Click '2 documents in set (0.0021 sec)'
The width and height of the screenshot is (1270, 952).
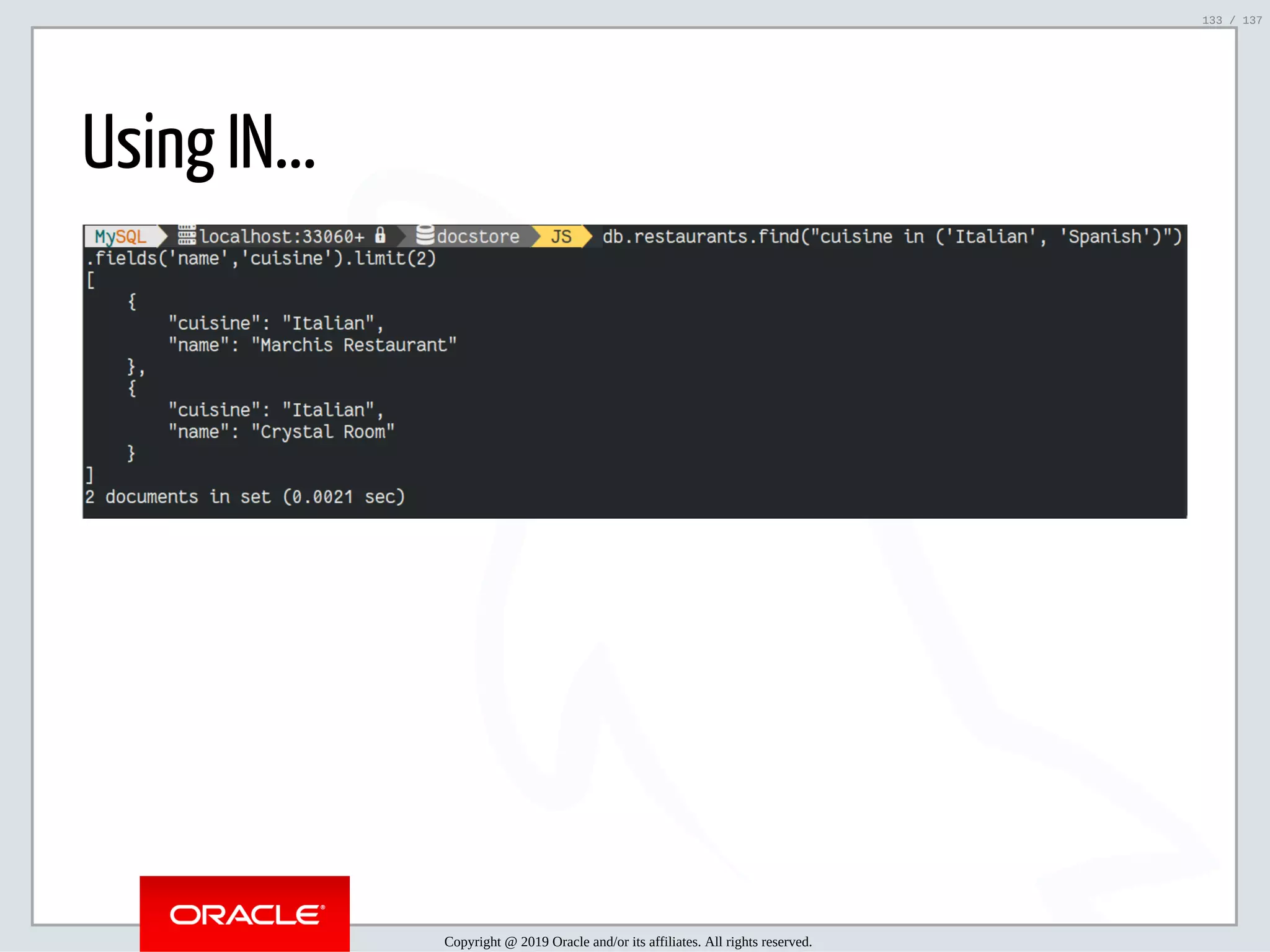[x=245, y=497]
